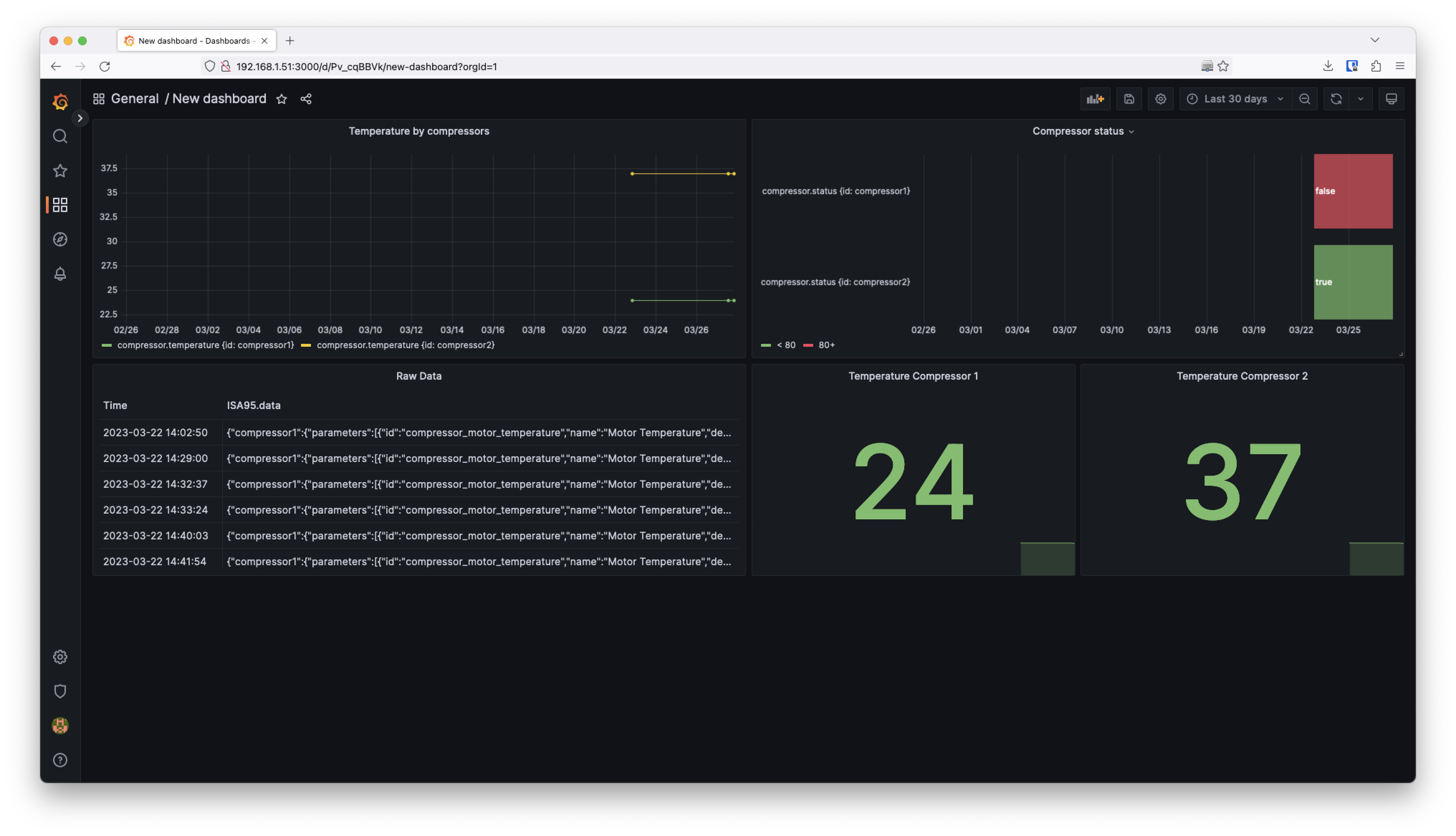
Task: Open the Compressor status panel menu
Action: [x=1131, y=131]
